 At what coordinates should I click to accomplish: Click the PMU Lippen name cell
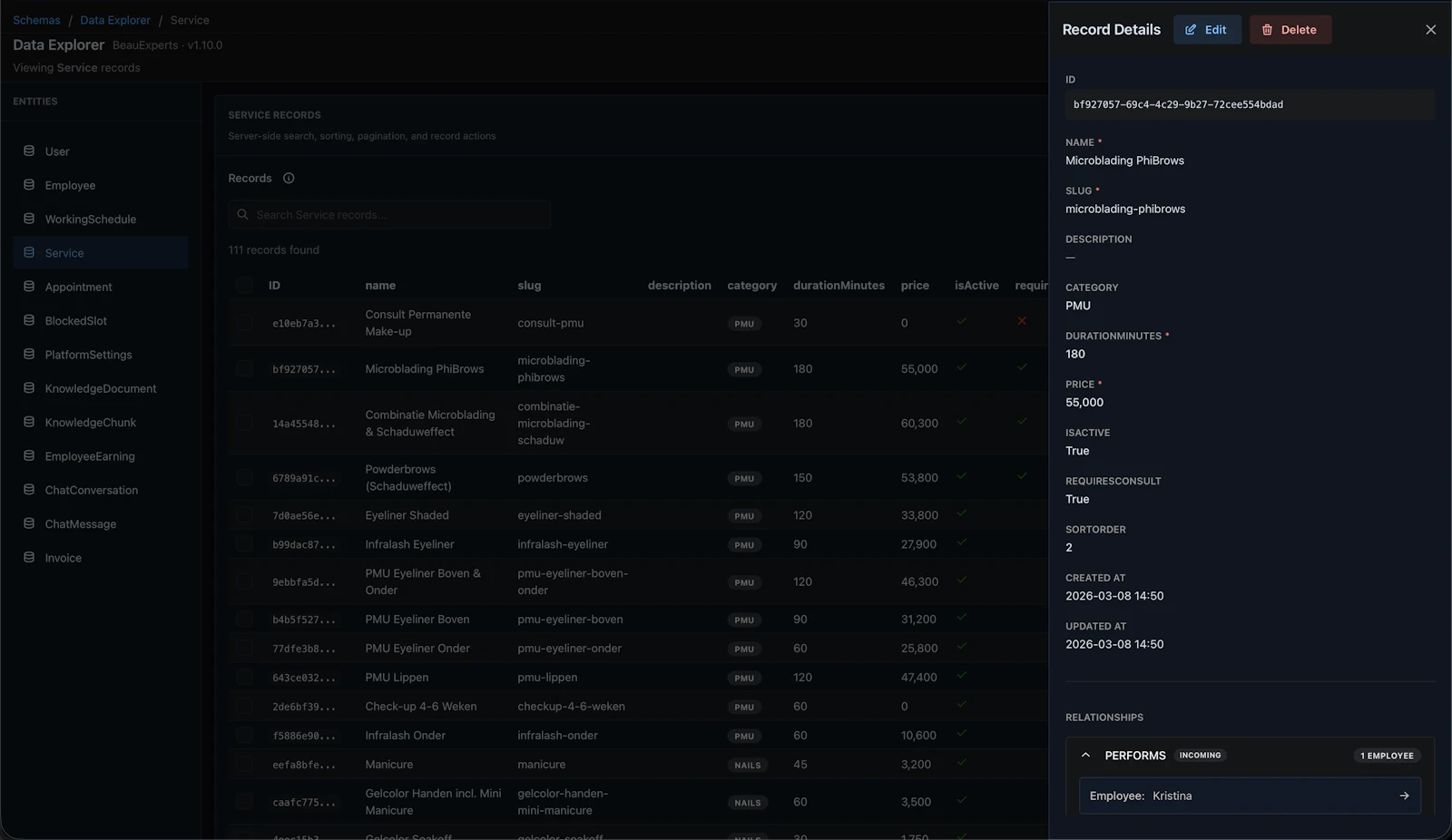click(x=397, y=678)
